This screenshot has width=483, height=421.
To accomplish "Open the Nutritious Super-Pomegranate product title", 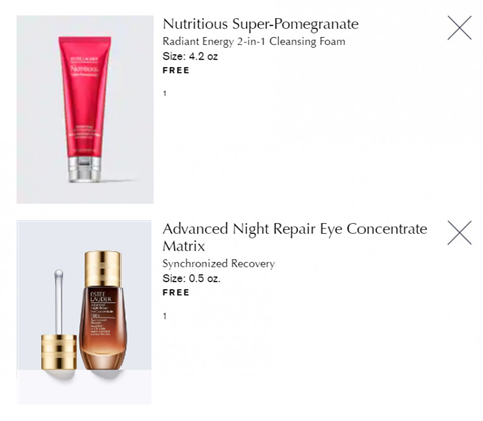I will click(x=260, y=24).
